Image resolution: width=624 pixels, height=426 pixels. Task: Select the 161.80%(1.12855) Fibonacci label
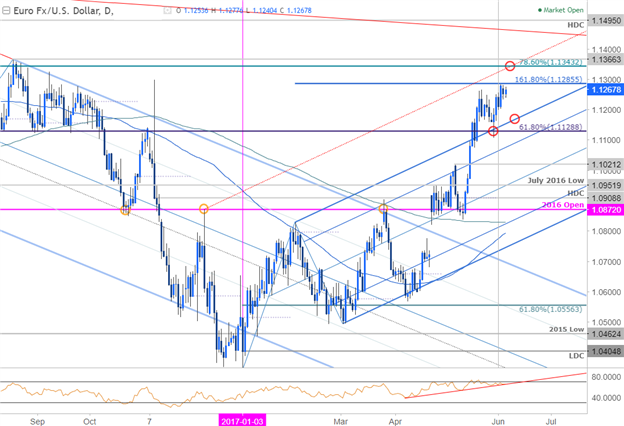549,79
